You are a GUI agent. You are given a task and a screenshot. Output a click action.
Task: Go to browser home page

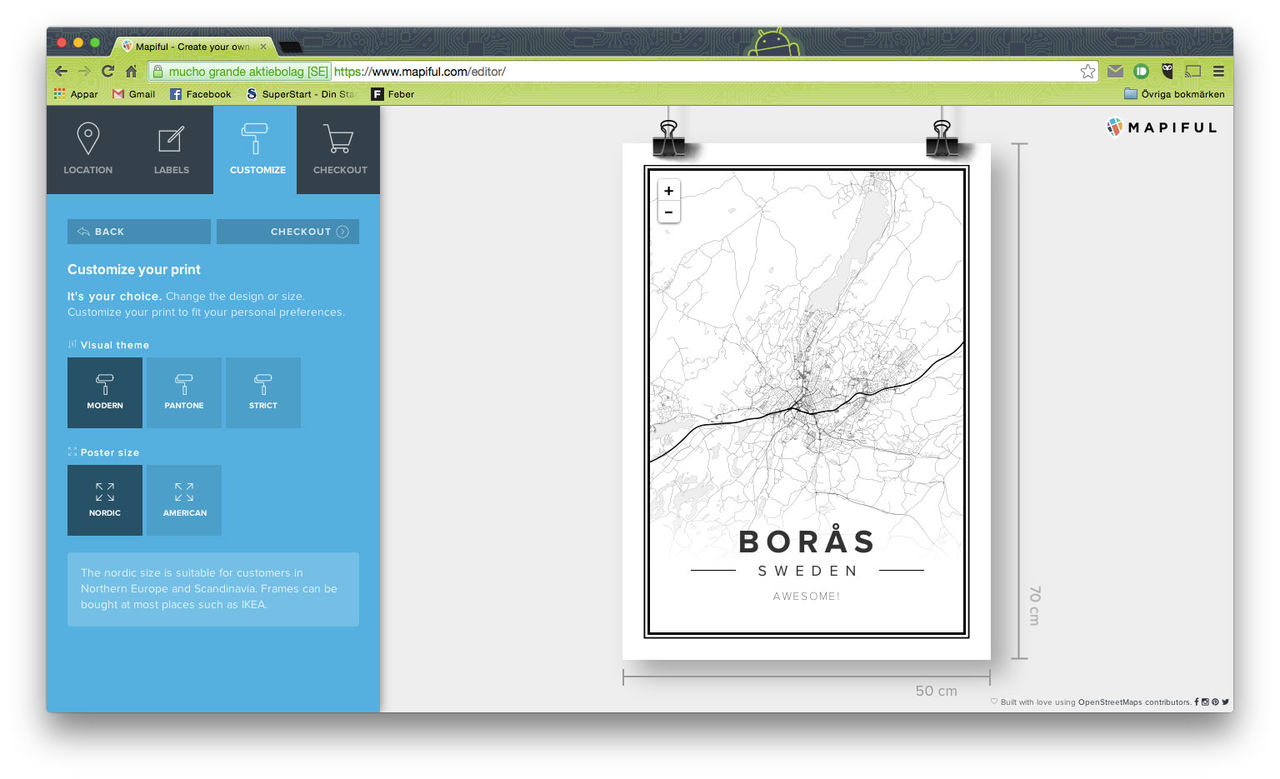tap(131, 72)
